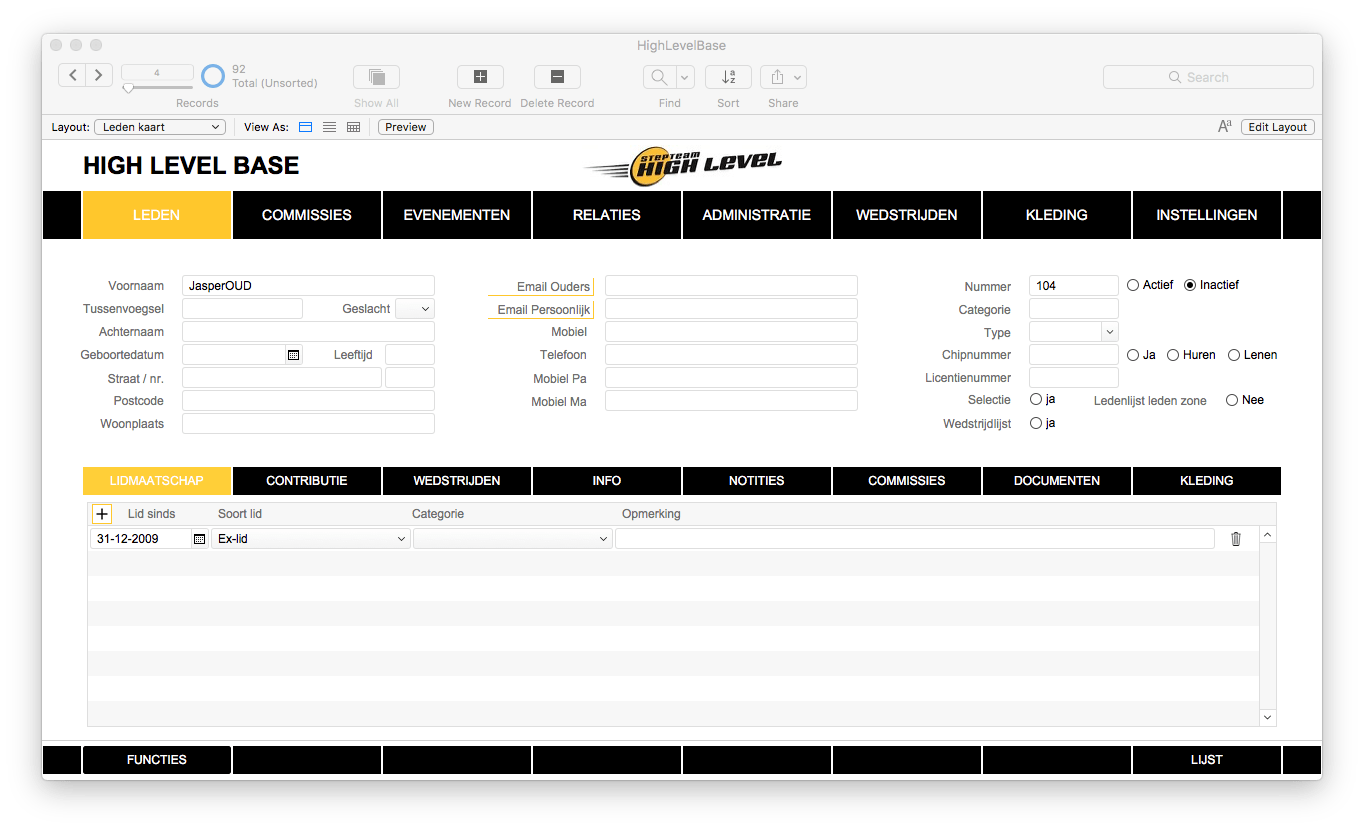Image resolution: width=1364 pixels, height=830 pixels.
Task: Click the Find magnifier icon
Action: click(660, 77)
